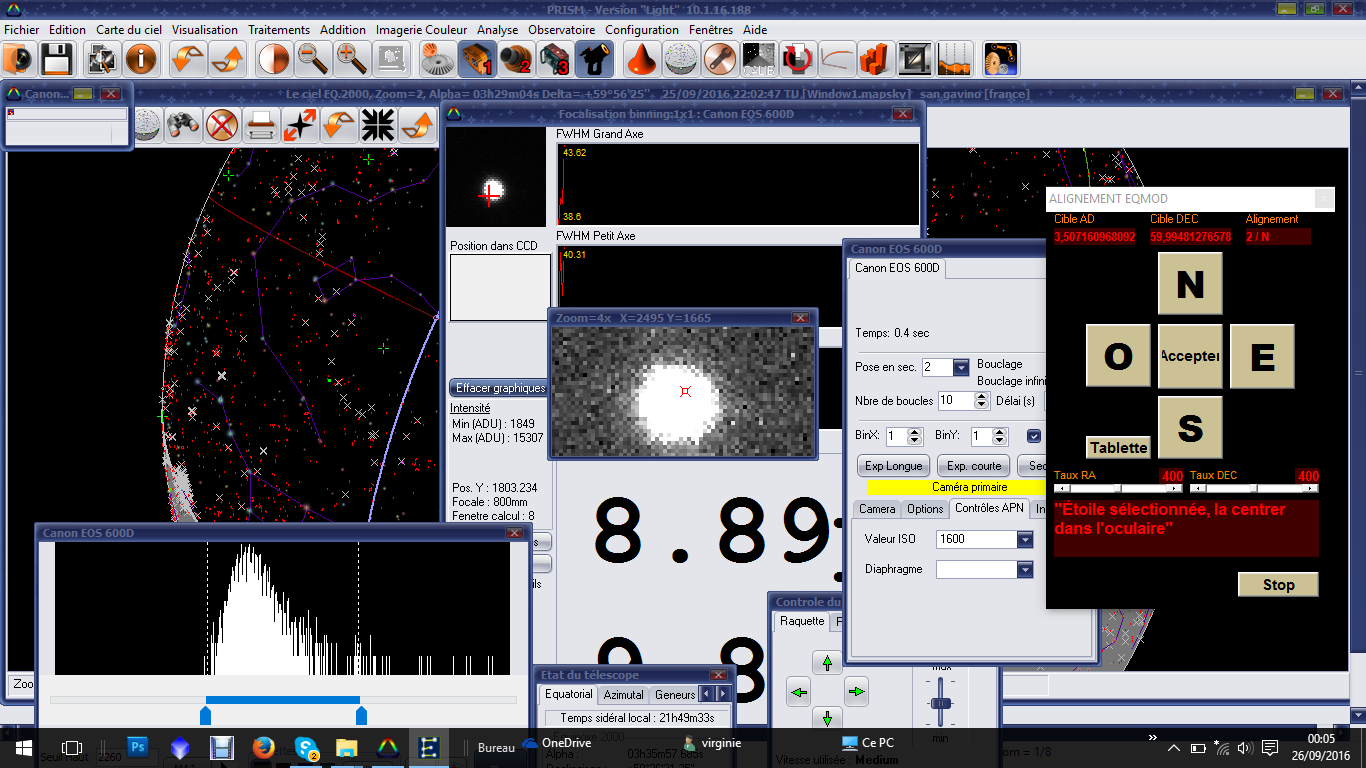Viewport: 1366px width, 768px height.
Task: Click the zoom out magnifier icon
Action: (x=314, y=60)
